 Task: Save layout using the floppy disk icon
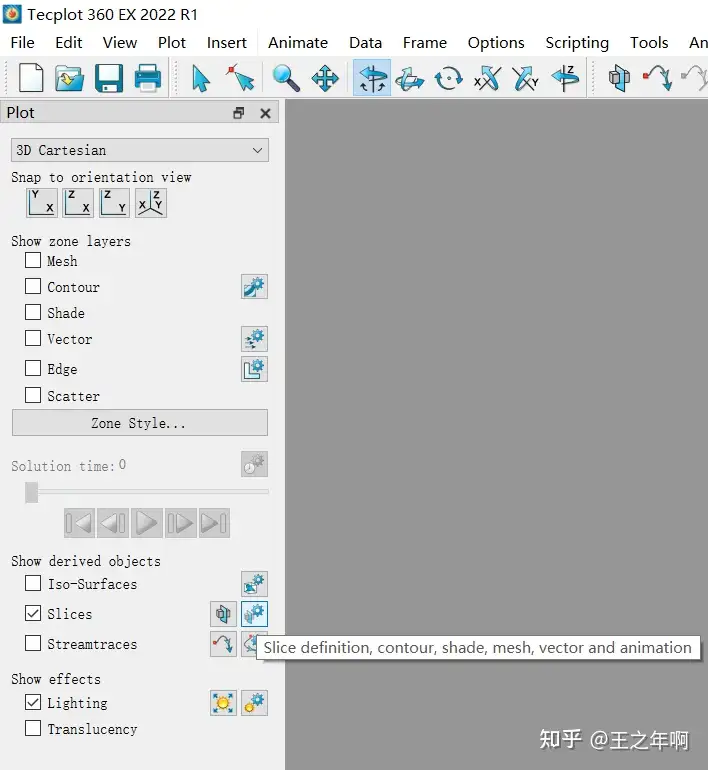[109, 78]
